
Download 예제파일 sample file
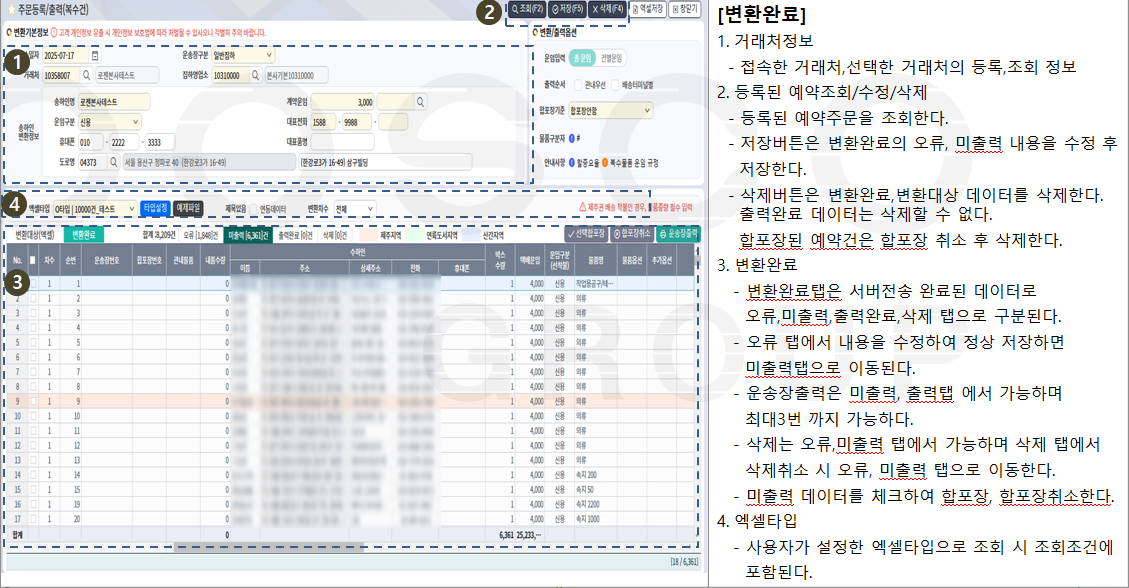click(x=188, y=208)
